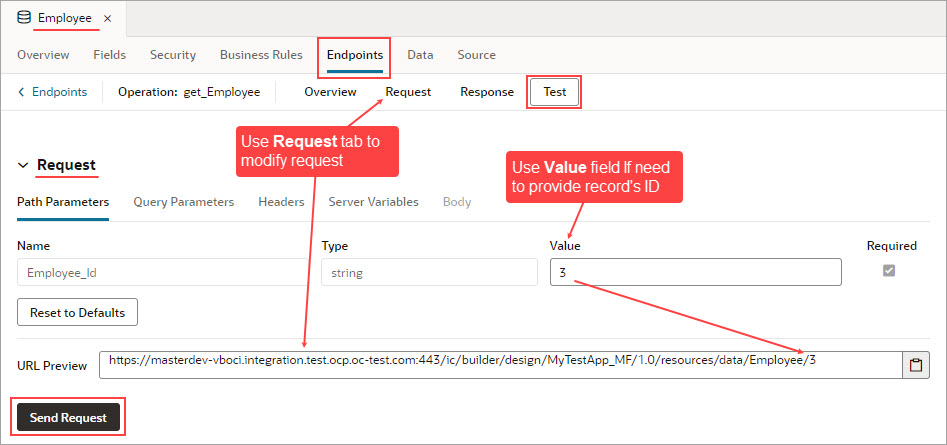
Task: Open the Server Variables tab
Action: coord(373,202)
